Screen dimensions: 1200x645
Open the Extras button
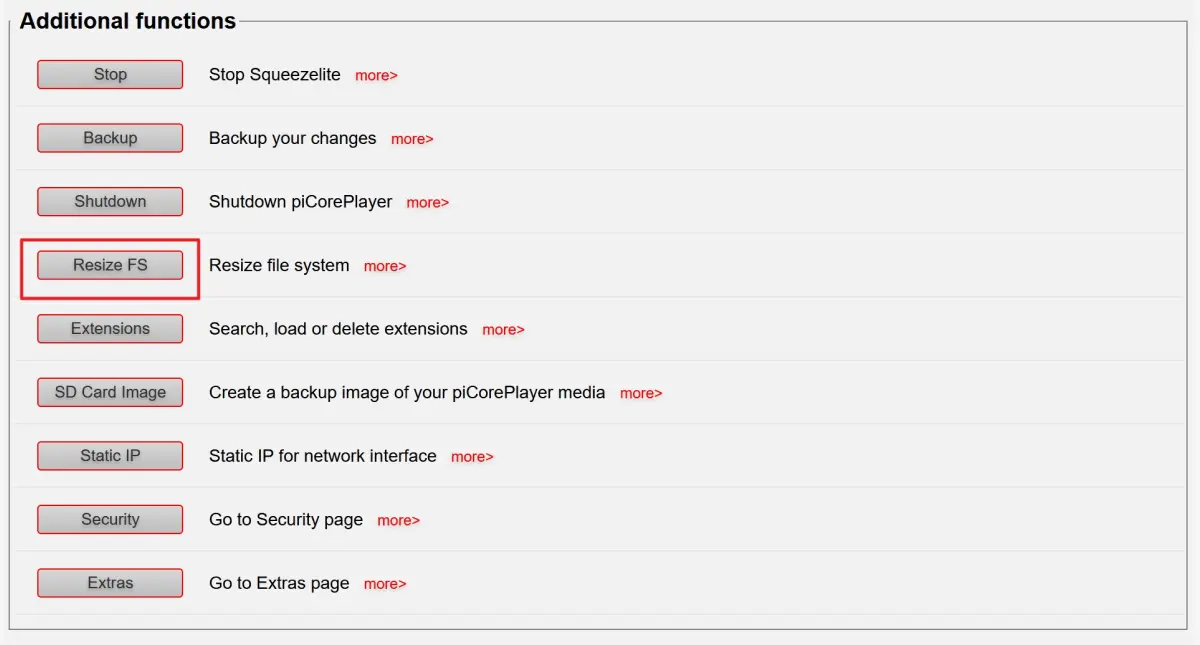click(x=110, y=583)
